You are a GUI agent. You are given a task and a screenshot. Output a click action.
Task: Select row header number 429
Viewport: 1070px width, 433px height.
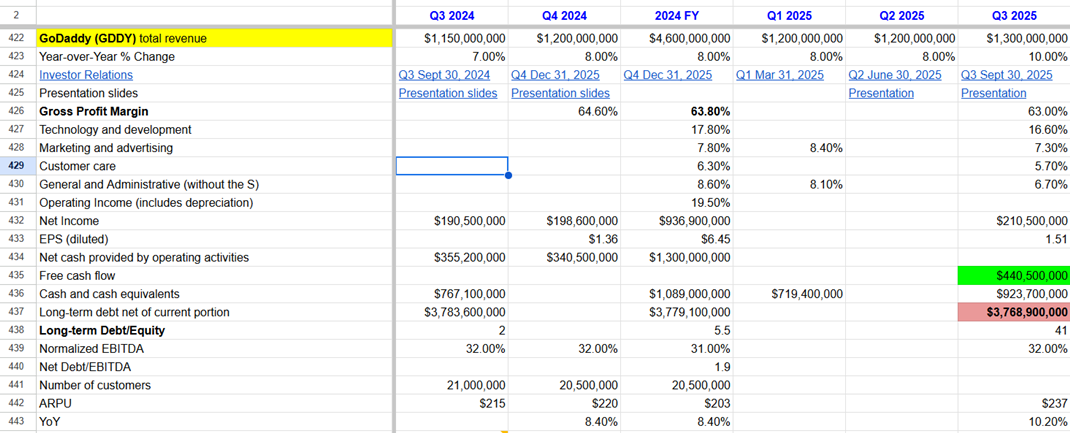17,166
